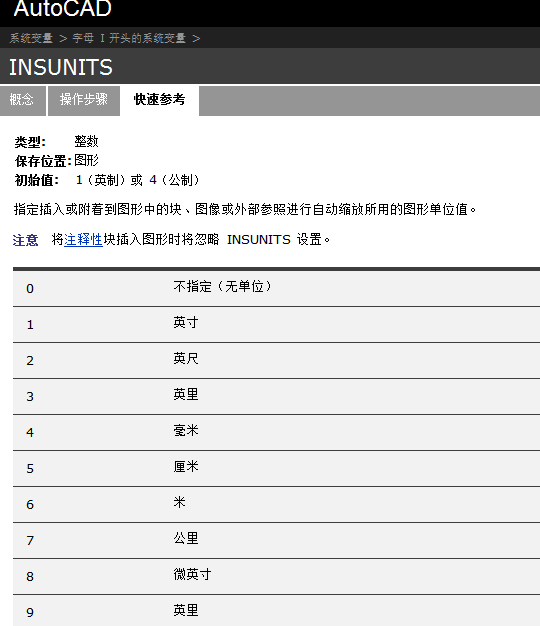This screenshot has width=540, height=626.
Task: Select table row 5 厘米
Action: 276,468
